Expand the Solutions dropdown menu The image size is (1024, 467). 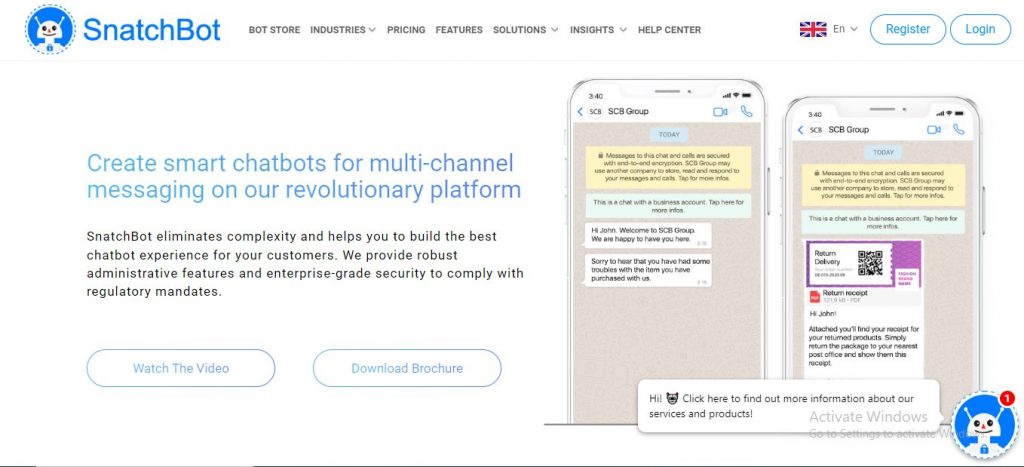(526, 30)
